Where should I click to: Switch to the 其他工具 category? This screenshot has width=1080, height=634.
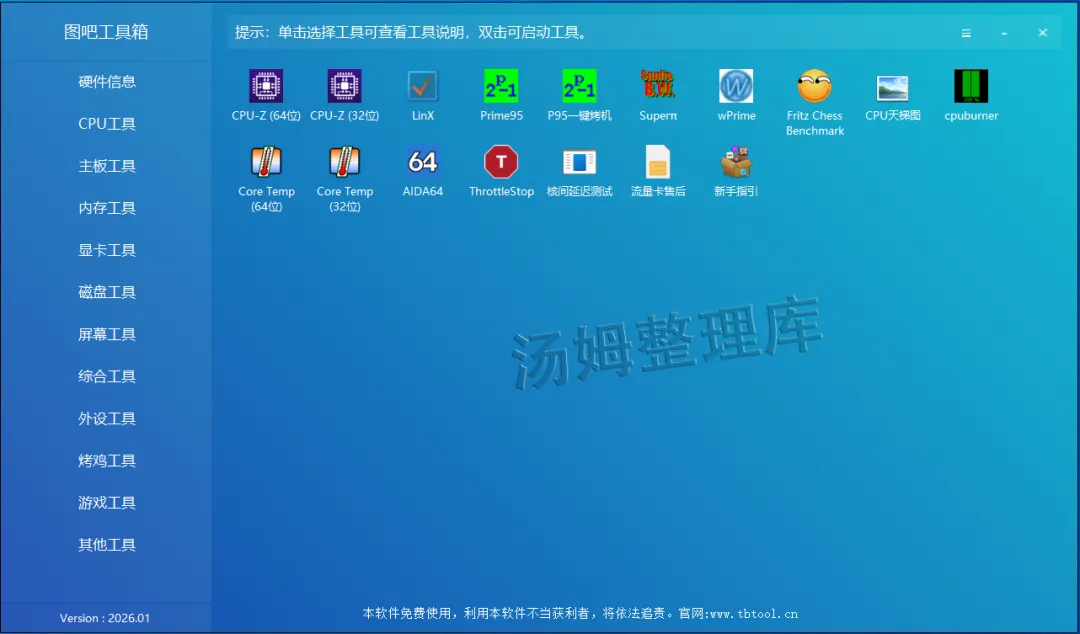point(107,544)
